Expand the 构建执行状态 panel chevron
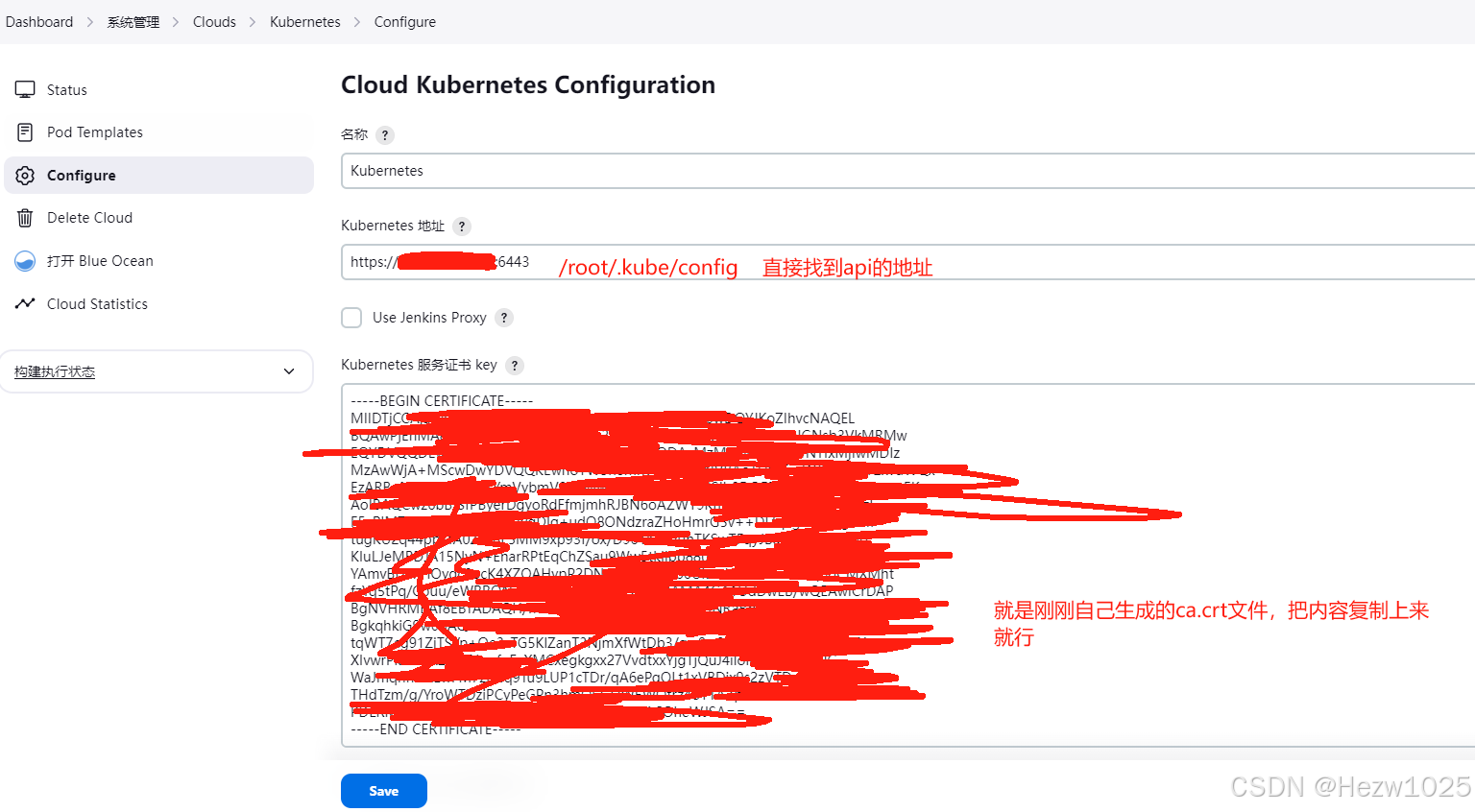Image resolution: width=1475 pixels, height=812 pixels. (289, 371)
